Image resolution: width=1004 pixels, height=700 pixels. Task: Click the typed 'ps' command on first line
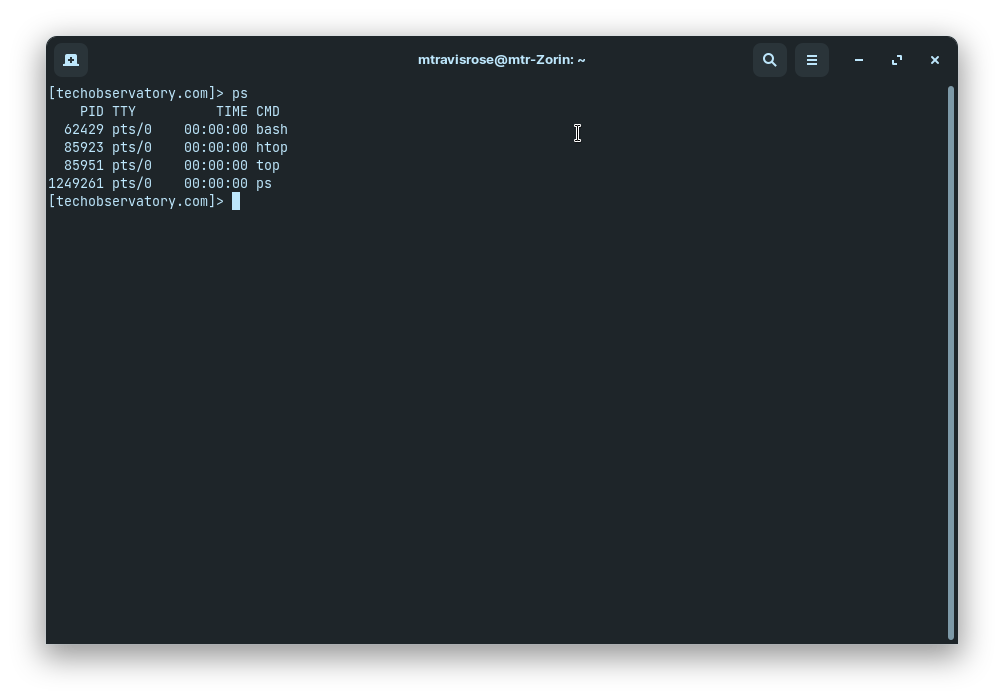click(240, 94)
